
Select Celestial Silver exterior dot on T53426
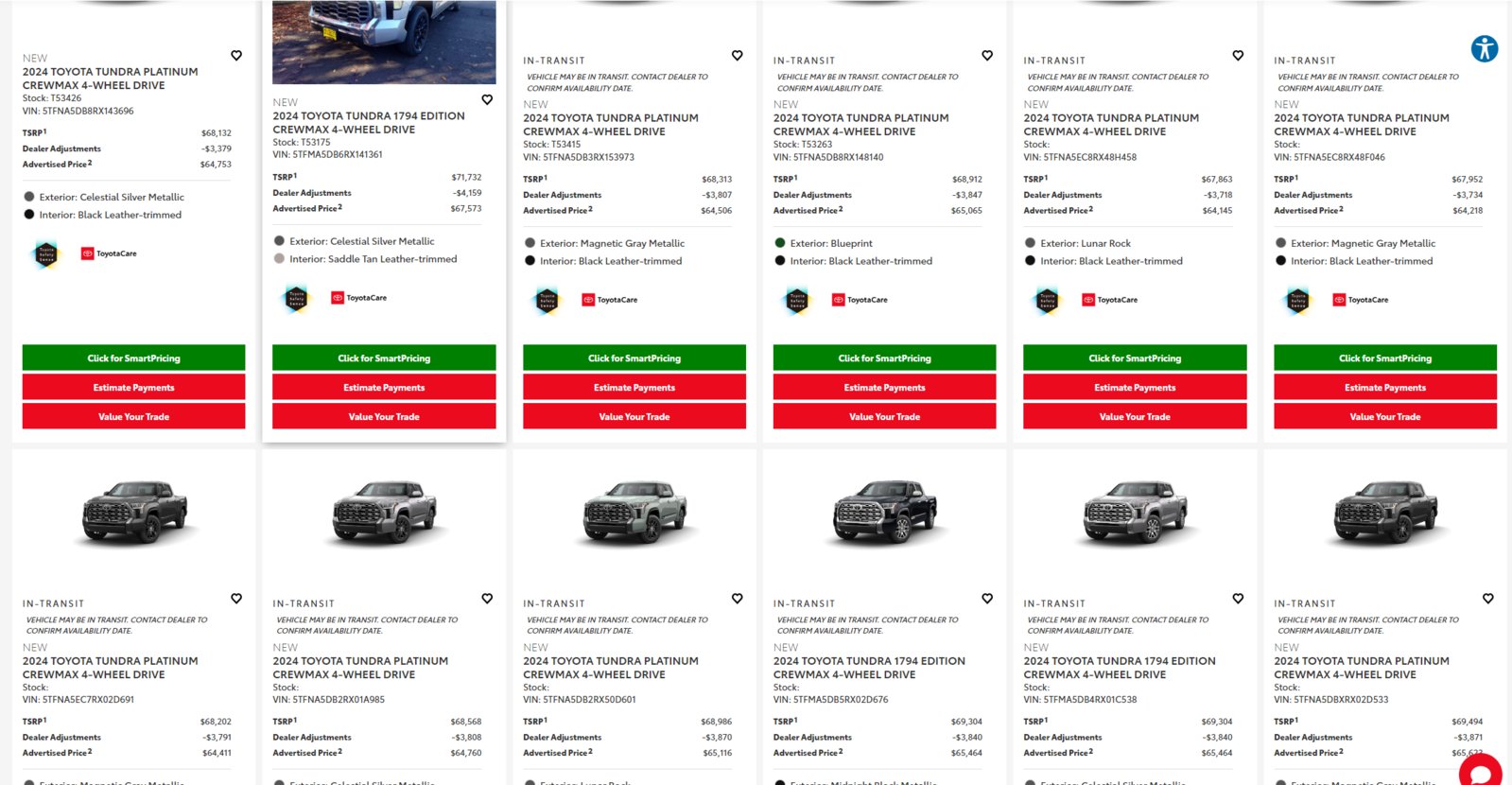click(28, 197)
